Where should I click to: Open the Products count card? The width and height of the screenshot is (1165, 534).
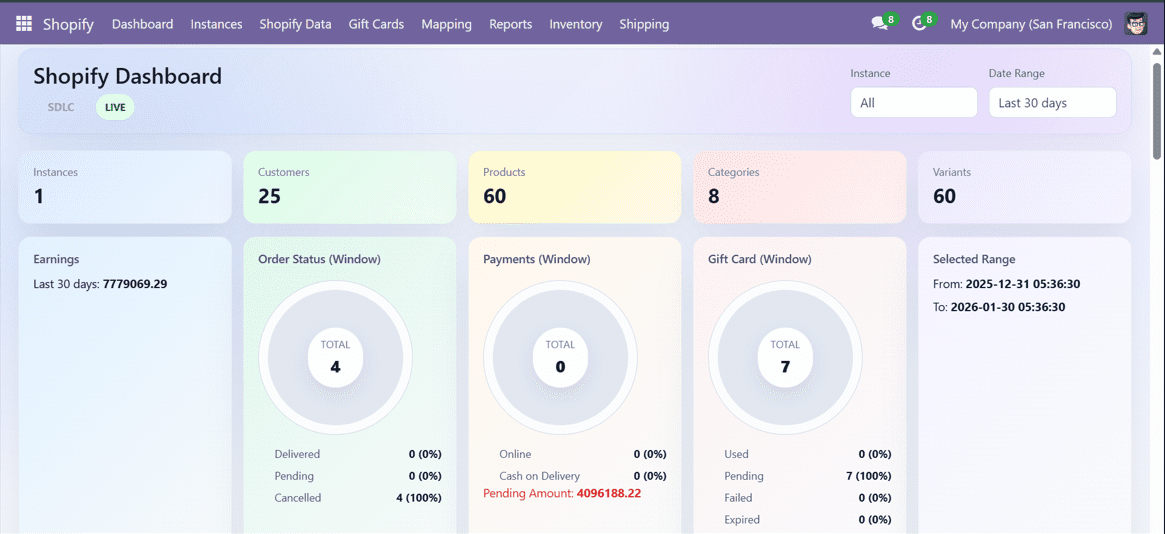[x=575, y=187]
